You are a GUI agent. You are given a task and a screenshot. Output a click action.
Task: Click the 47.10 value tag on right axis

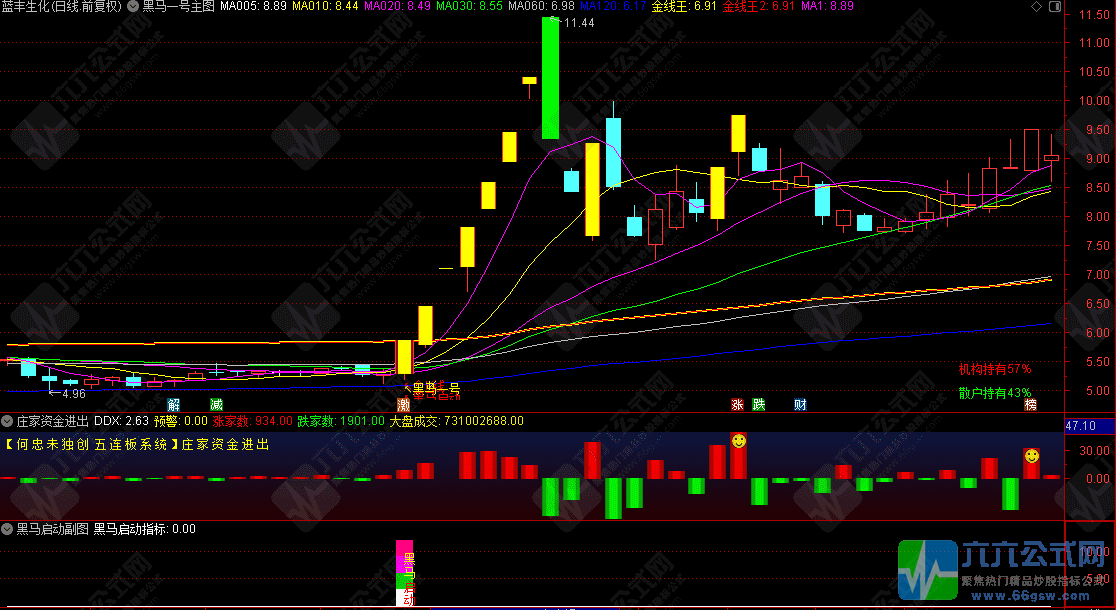(x=1083, y=426)
